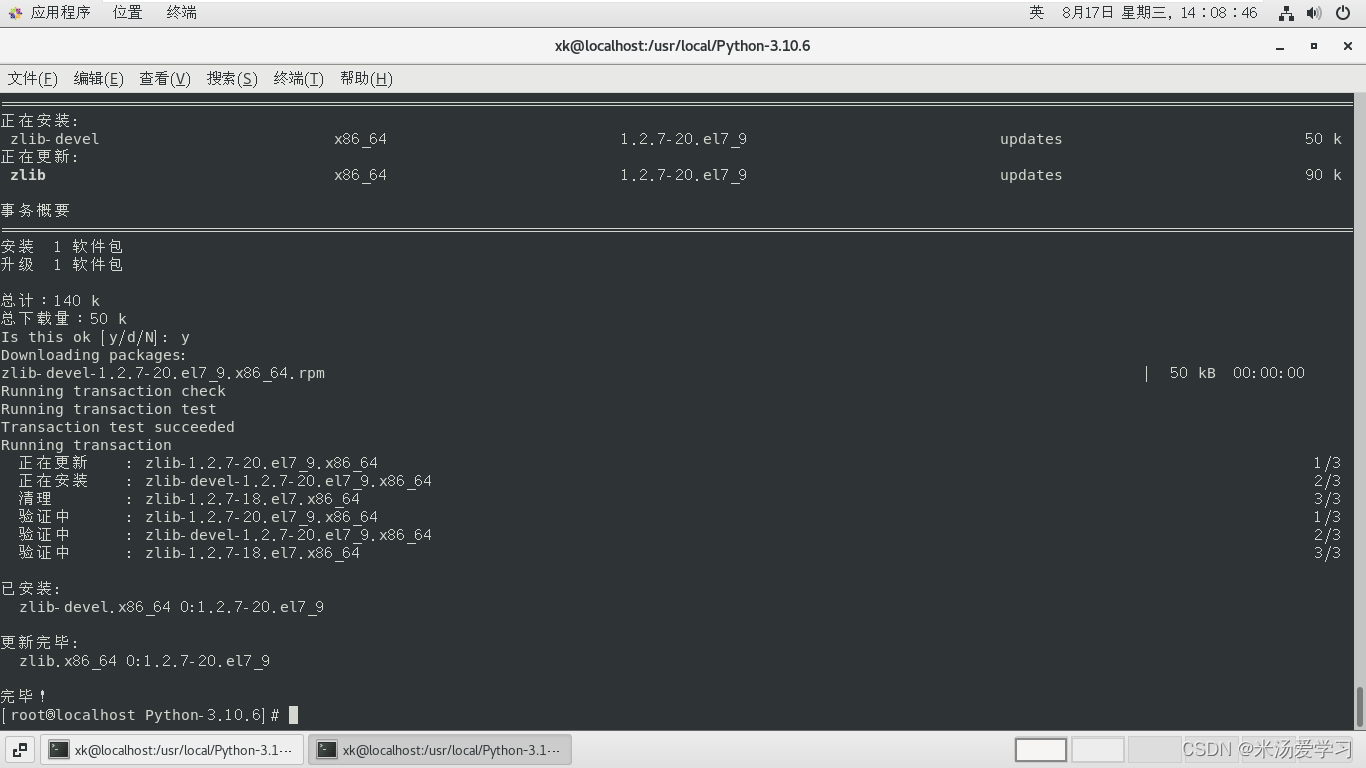This screenshot has height=768, width=1366.
Task: Open the 帮助(H) menu
Action: click(366, 78)
